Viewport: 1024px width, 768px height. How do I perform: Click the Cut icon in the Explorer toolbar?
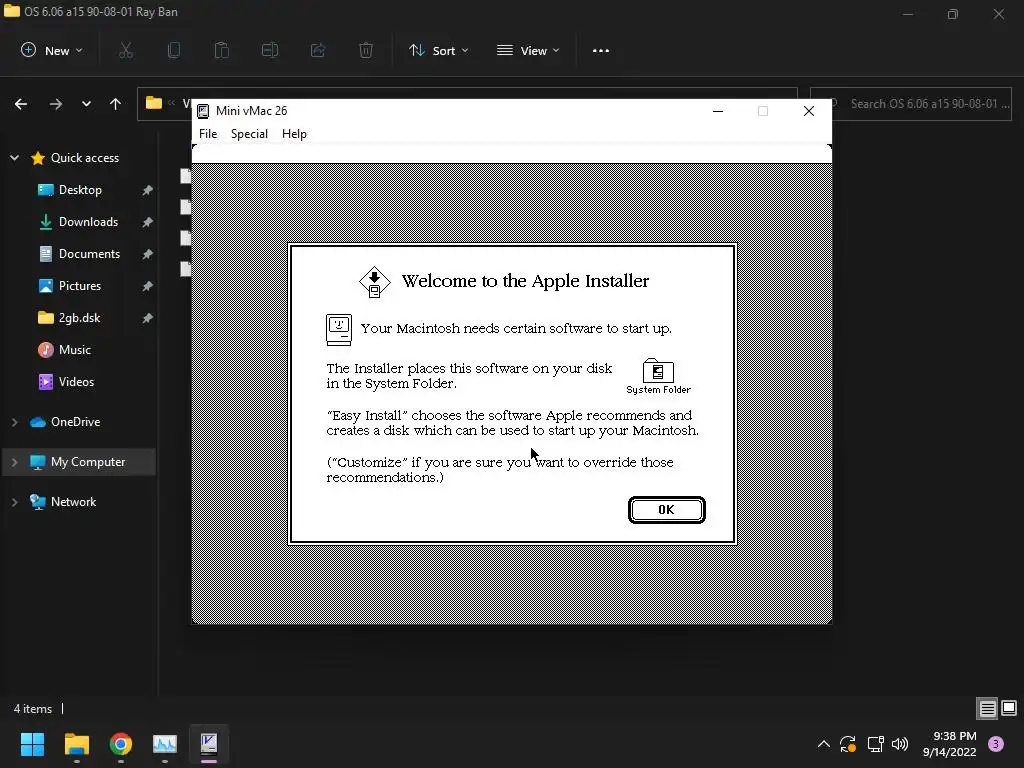click(126, 51)
